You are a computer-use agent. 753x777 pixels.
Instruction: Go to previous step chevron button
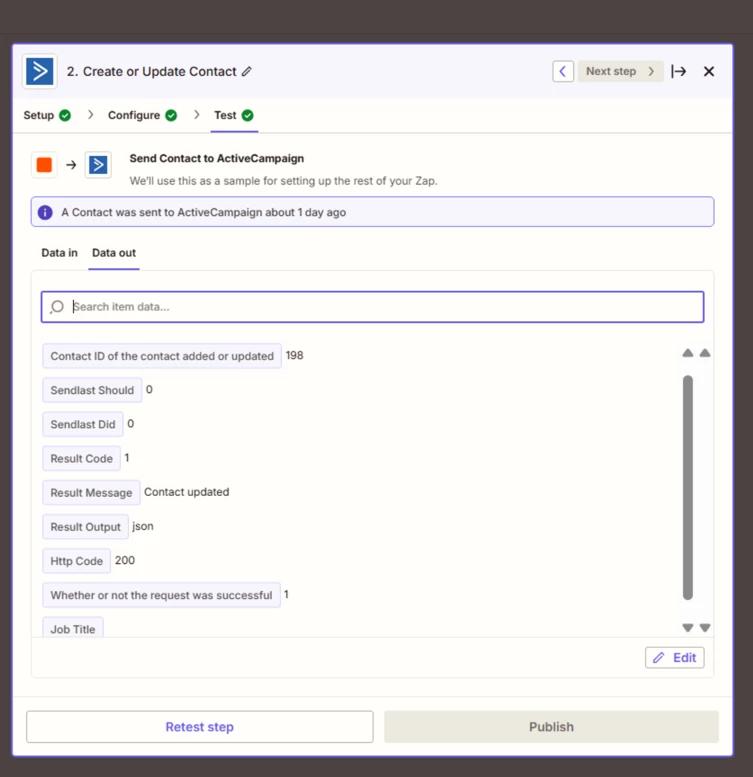[563, 71]
